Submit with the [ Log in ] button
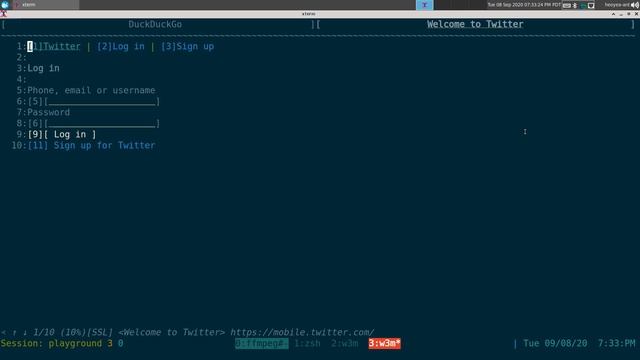This screenshot has width=640, height=360. pyautogui.click(x=70, y=134)
